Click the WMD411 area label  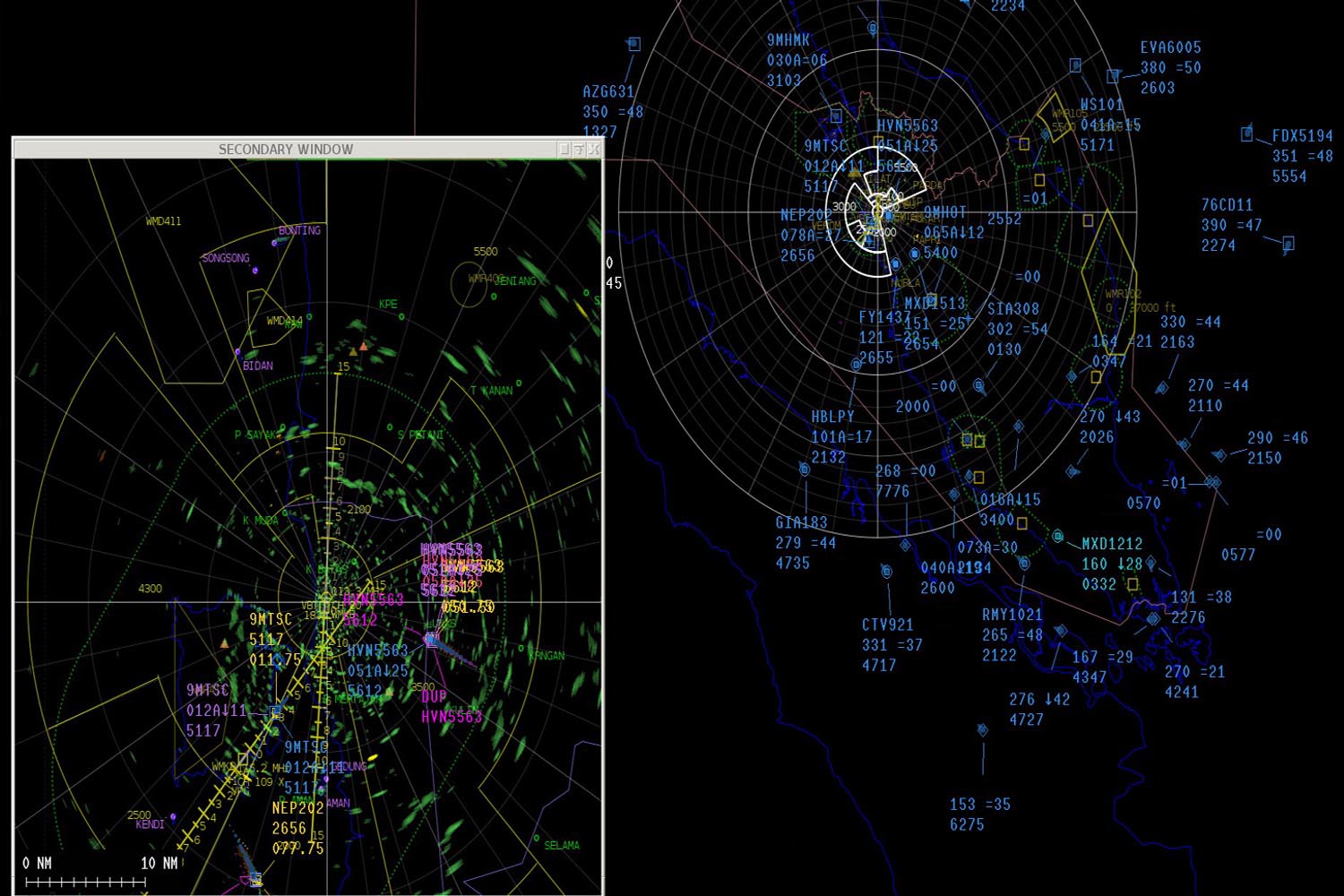163,221
